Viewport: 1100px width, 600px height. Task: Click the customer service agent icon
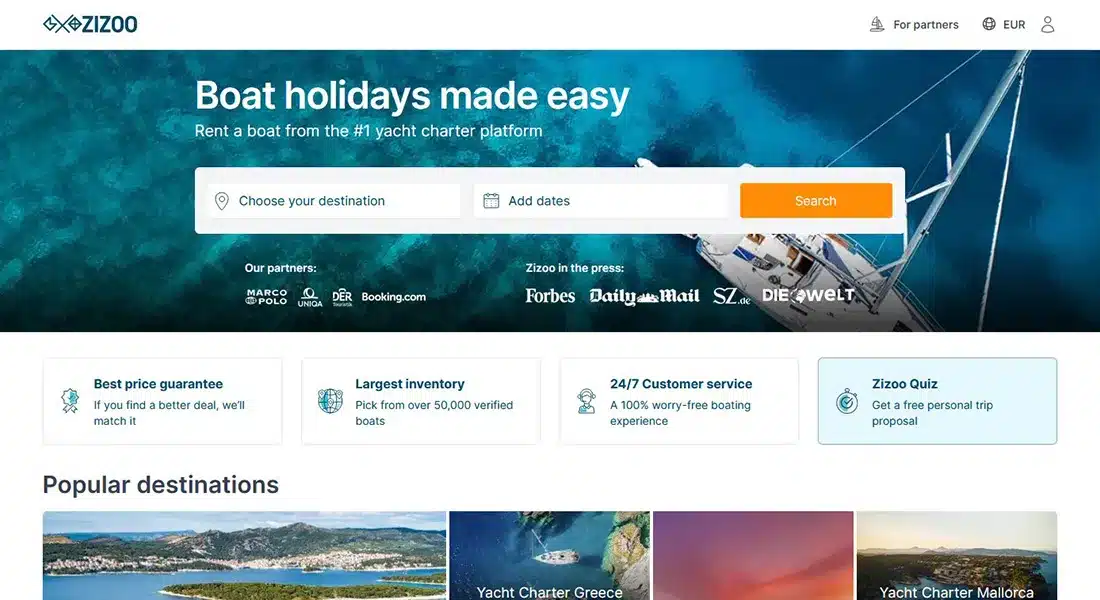(x=586, y=401)
